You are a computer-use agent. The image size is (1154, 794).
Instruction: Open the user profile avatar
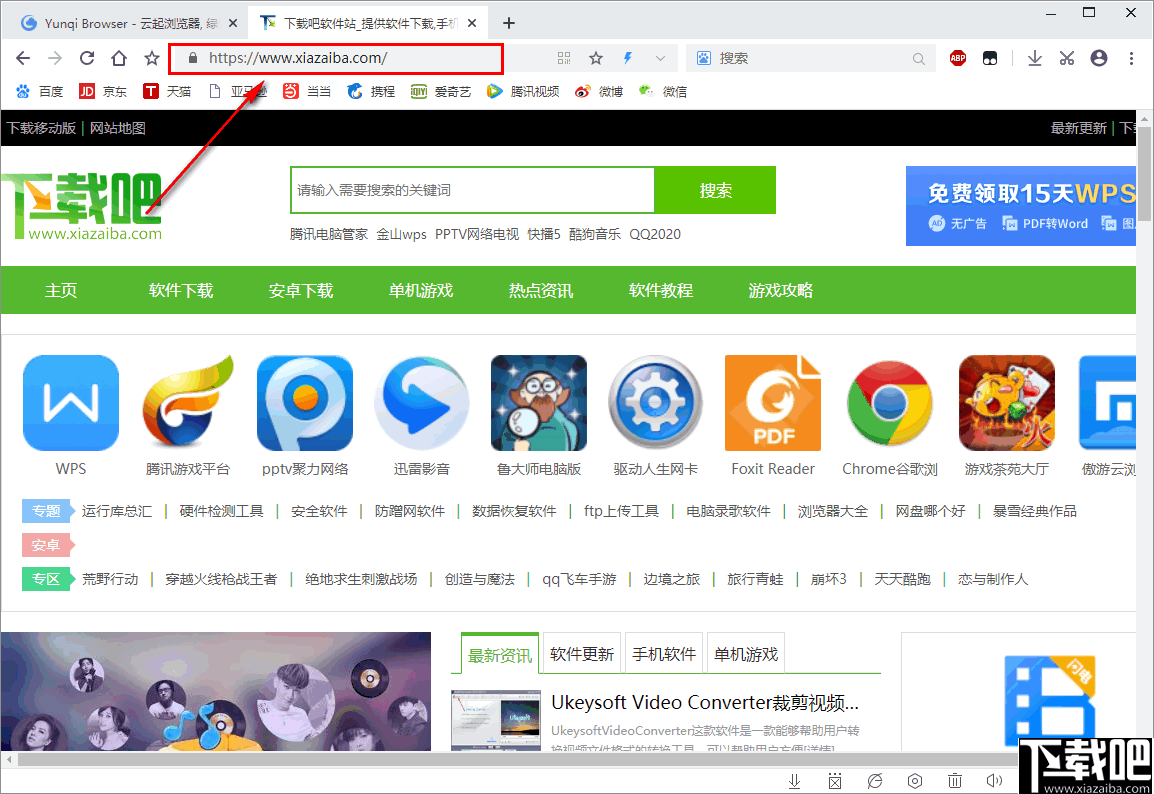click(x=1098, y=58)
